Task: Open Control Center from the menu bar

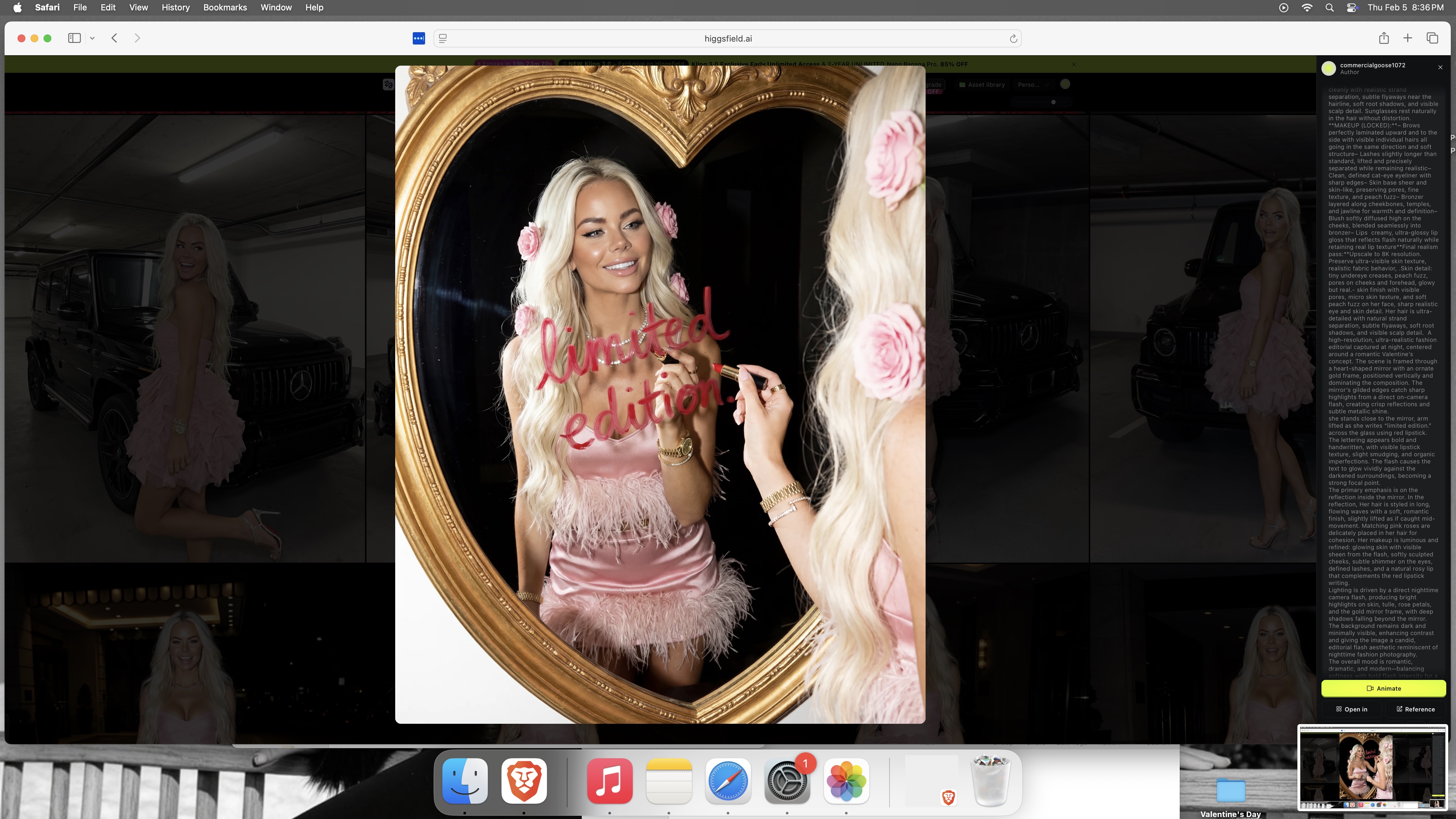Action: (x=1351, y=7)
